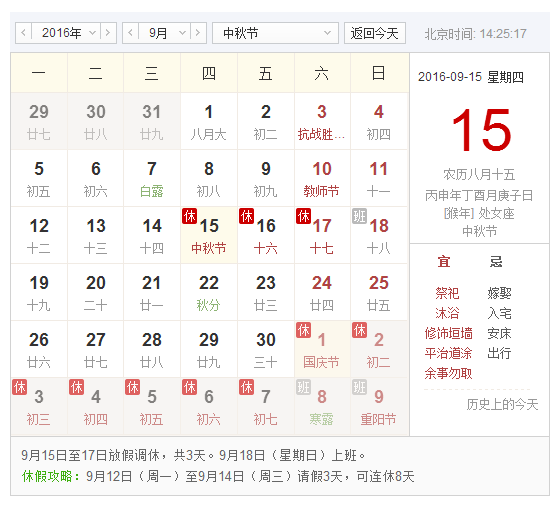The width and height of the screenshot is (559, 509).
Task: Click 嫁娶 item under 忌
Action: point(499,293)
